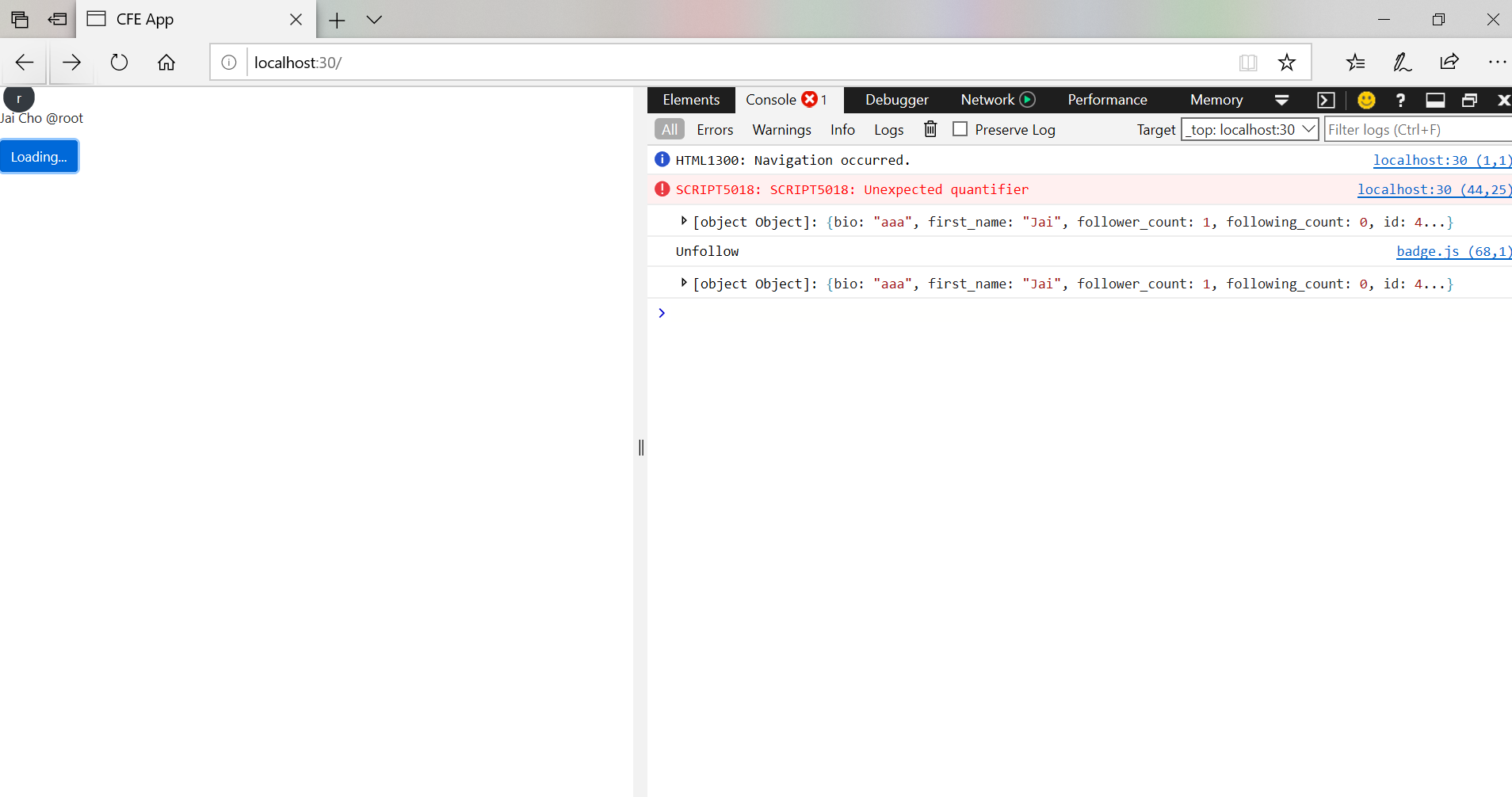Image resolution: width=1512 pixels, height=797 pixels.
Task: Show tab previews chevron
Action: (x=374, y=20)
